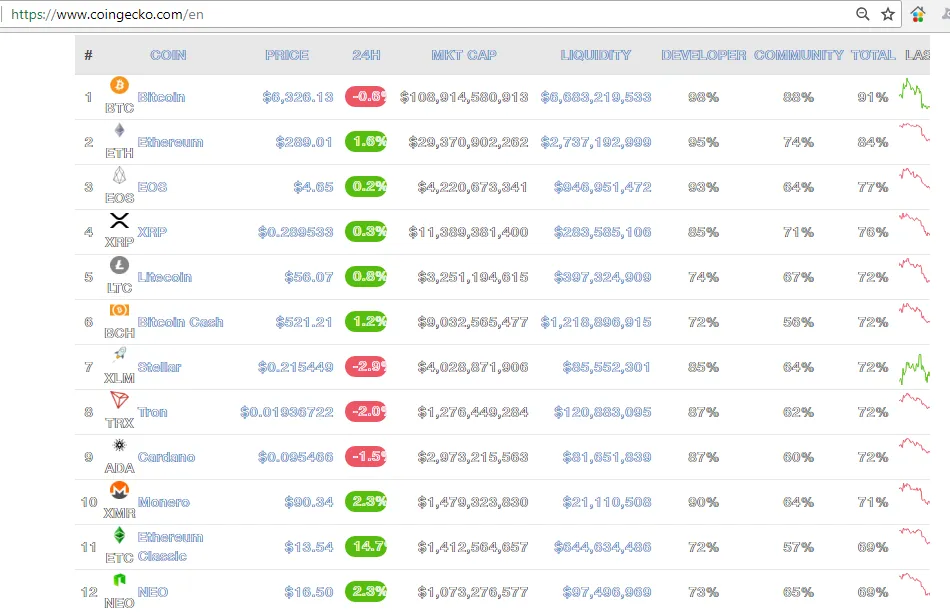Image resolution: width=950 pixels, height=614 pixels.
Task: Click Bitcoin market cap $108,914,580,913
Action: click(464, 97)
